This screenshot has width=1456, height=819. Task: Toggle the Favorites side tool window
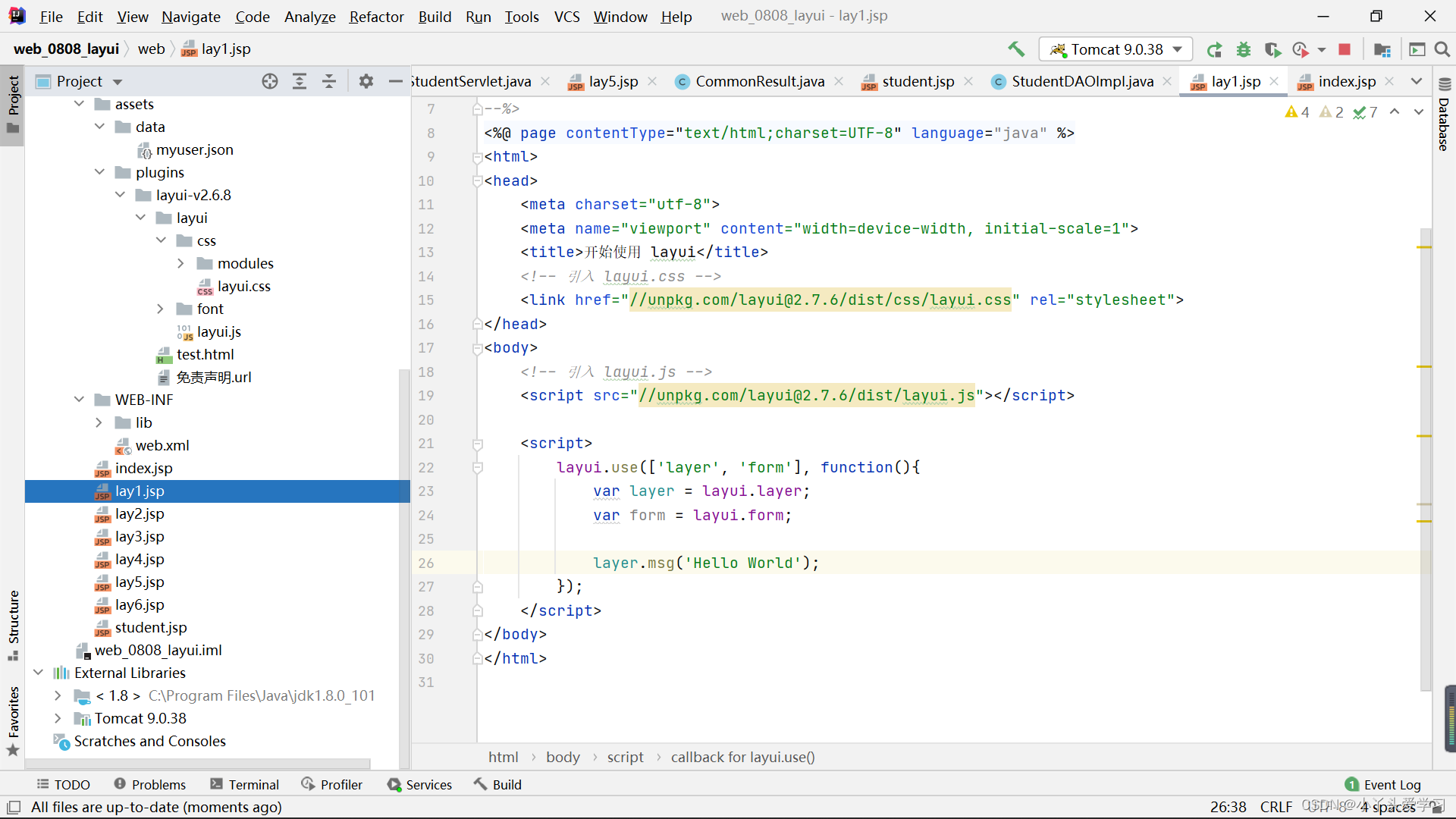click(x=13, y=721)
